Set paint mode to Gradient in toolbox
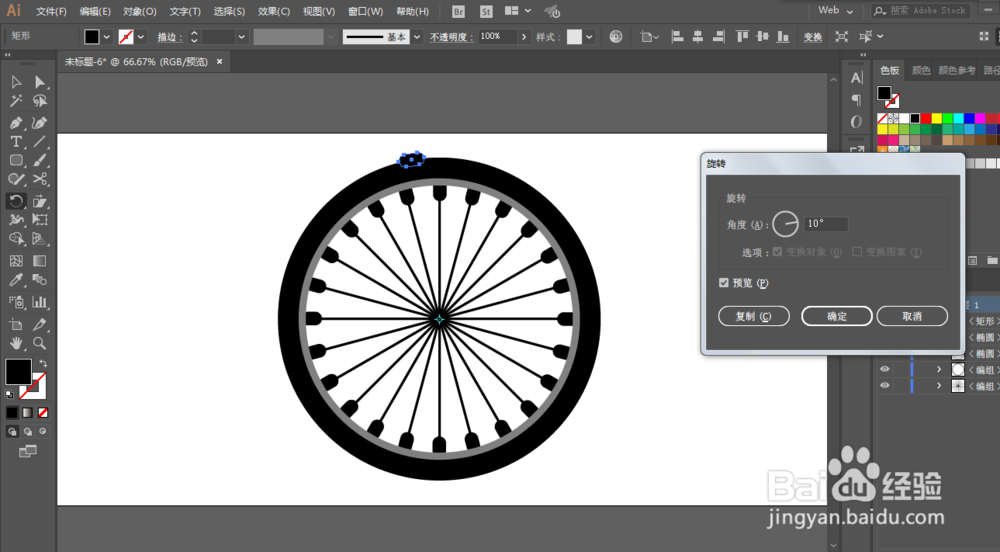 coord(27,413)
